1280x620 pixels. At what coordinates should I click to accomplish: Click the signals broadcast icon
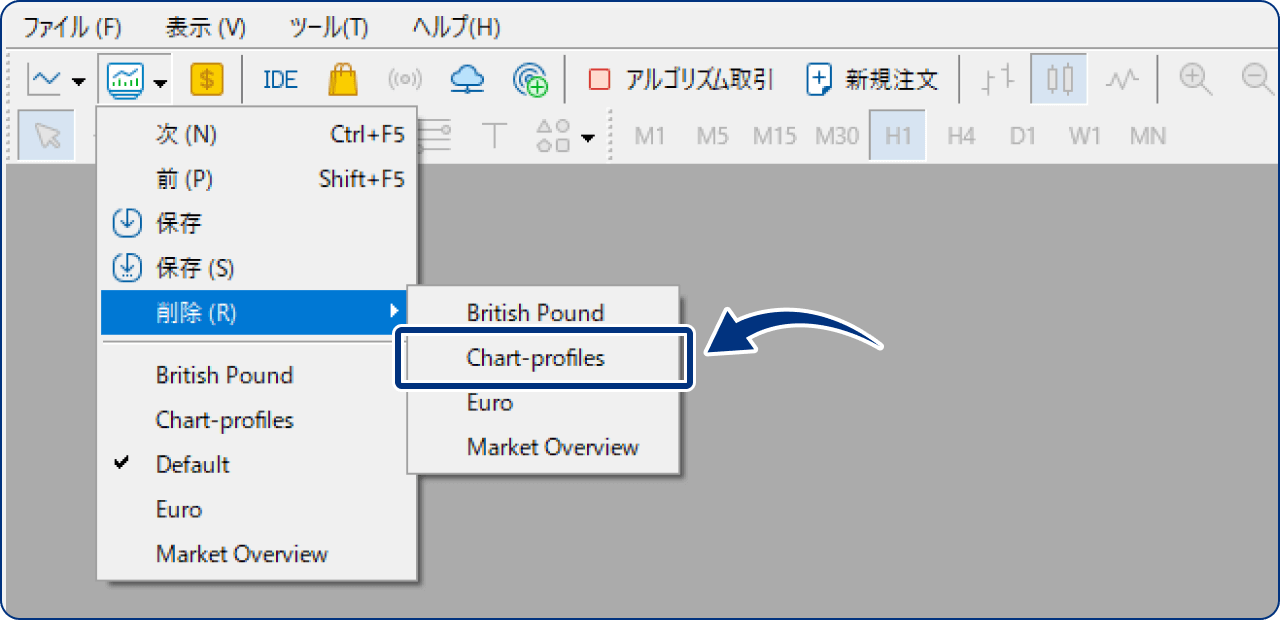404,79
